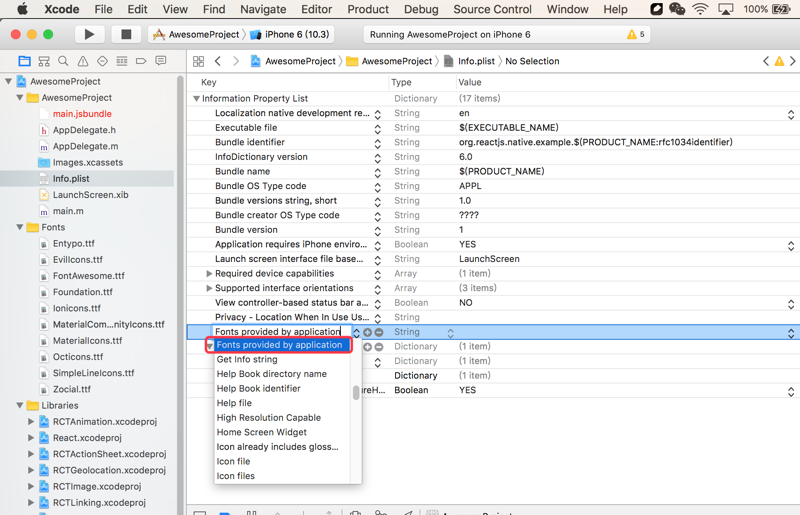Add a row next to Fonts provided by application
The height and width of the screenshot is (515, 800).
tap(367, 332)
